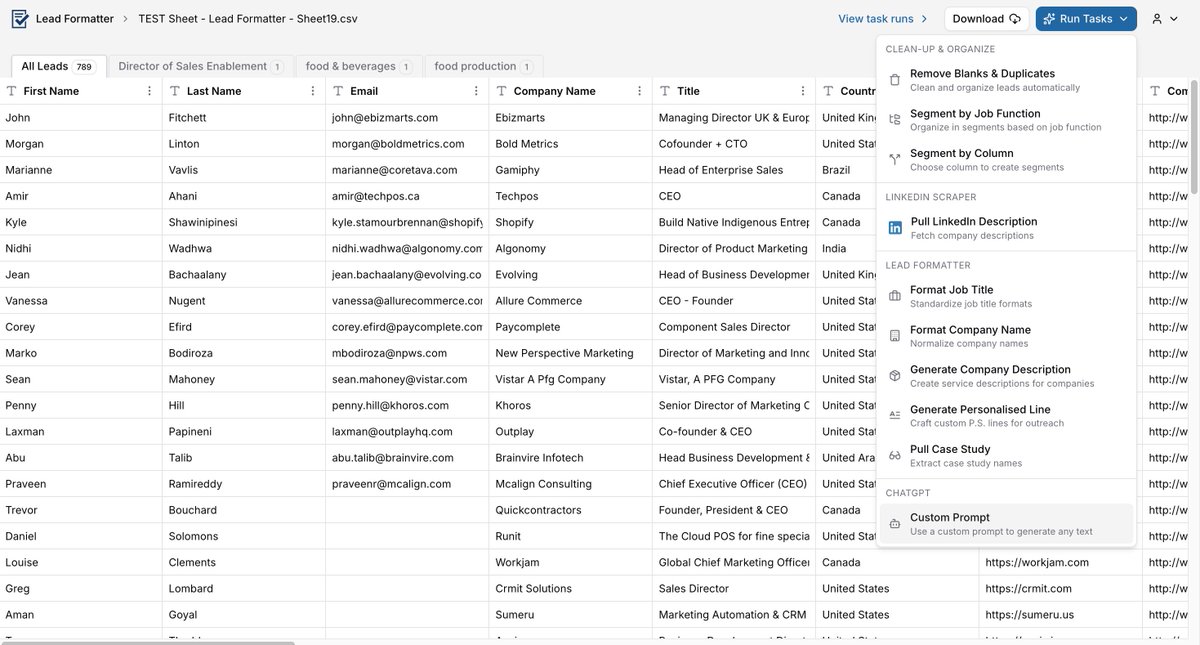
Task: Click the briefcase icon beside Format Job Title
Action: click(895, 296)
